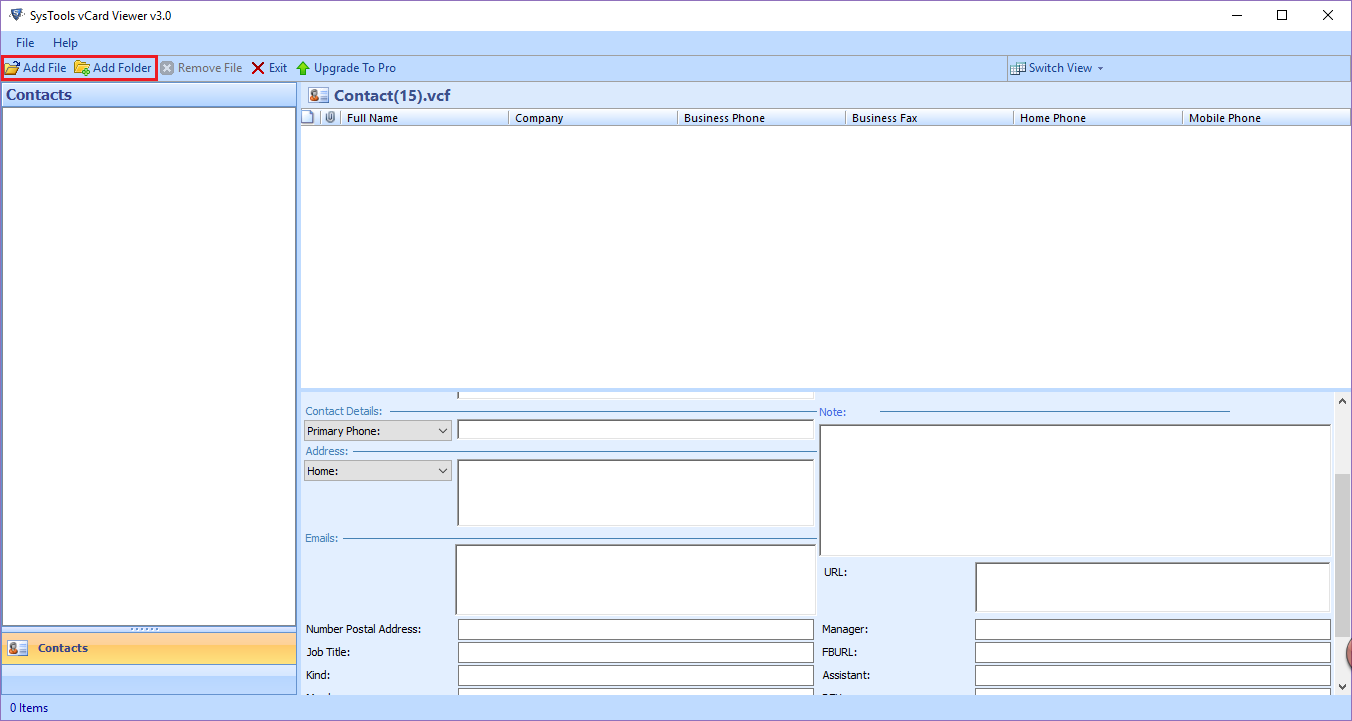The image size is (1352, 721).
Task: Click the green Upgrade To Pro arrow icon
Action: (x=302, y=67)
